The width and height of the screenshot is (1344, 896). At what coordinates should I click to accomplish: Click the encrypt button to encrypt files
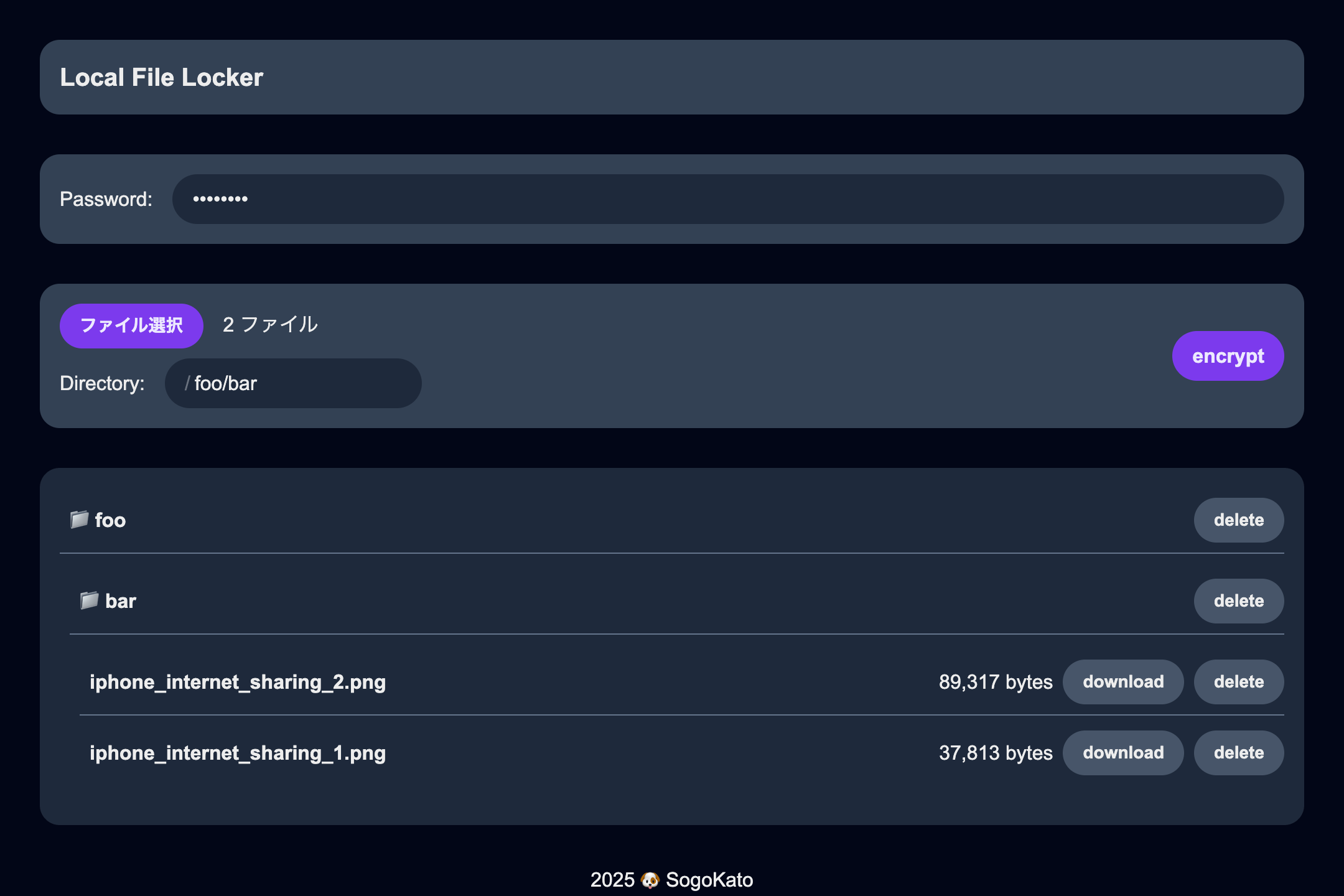(x=1229, y=356)
